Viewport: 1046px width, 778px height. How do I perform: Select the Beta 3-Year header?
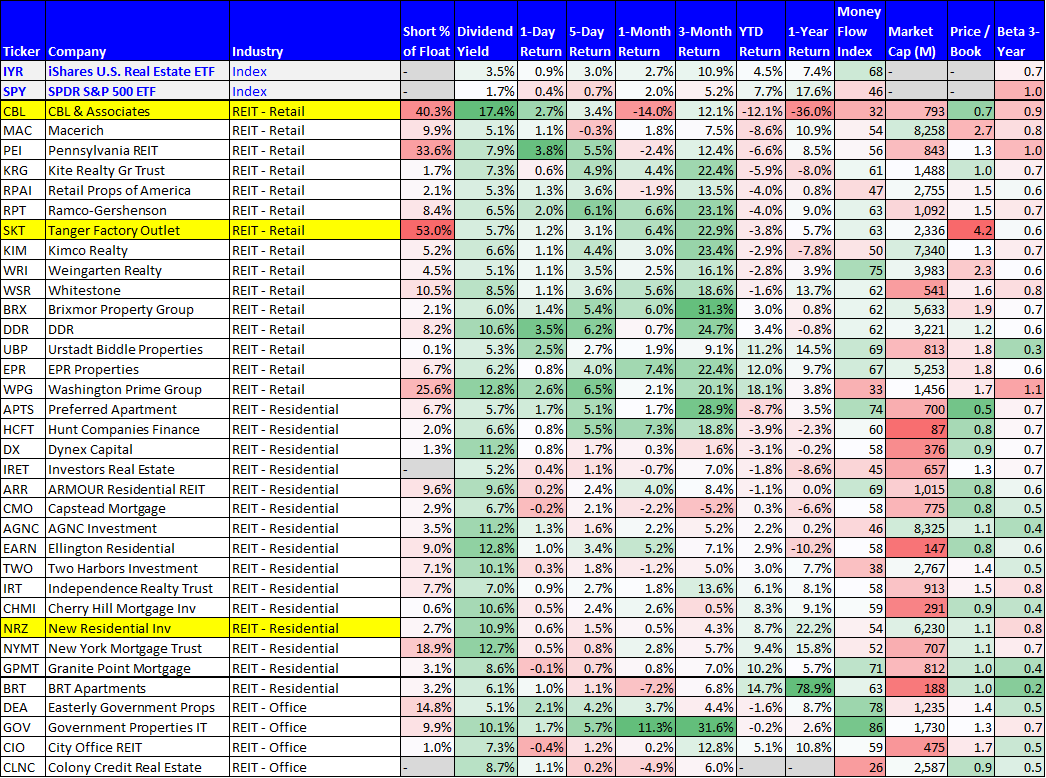1020,31
